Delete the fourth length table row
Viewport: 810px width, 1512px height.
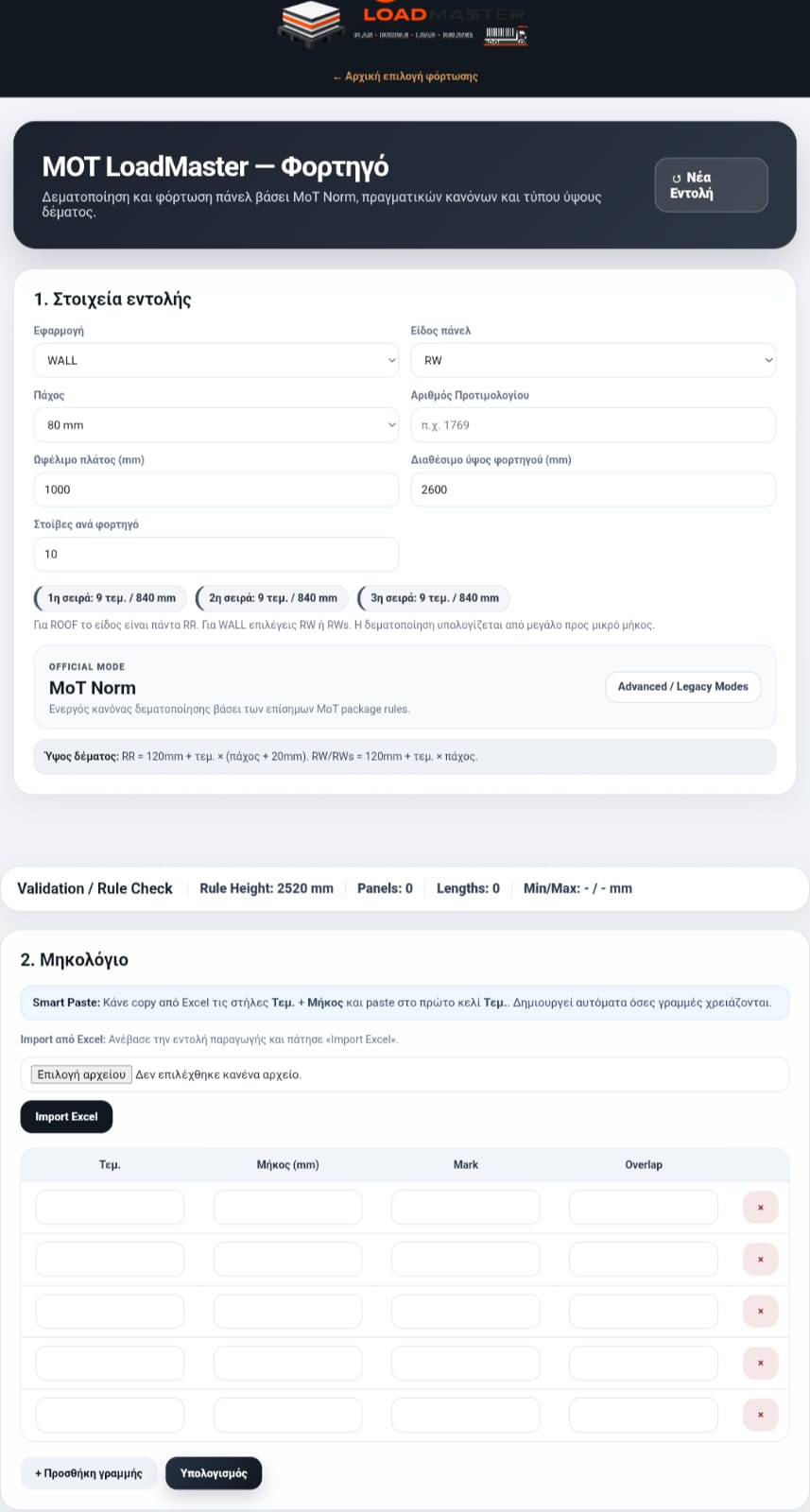[x=761, y=1363]
